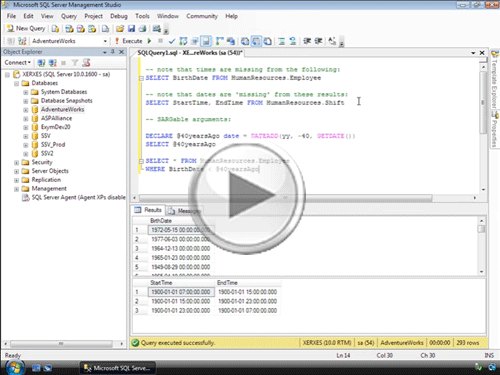500x375 pixels.
Task: Open the Query menu
Action: click(69, 16)
